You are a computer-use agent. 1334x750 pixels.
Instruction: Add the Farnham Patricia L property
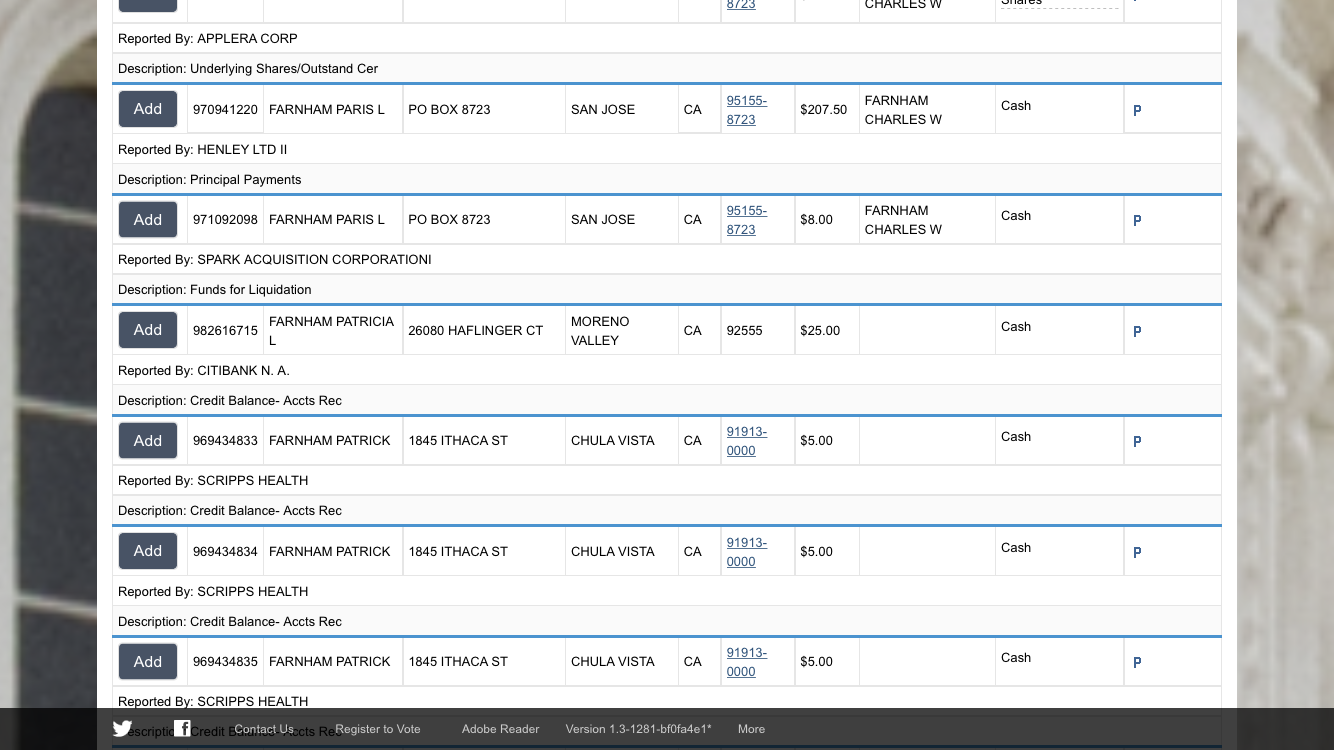[148, 330]
